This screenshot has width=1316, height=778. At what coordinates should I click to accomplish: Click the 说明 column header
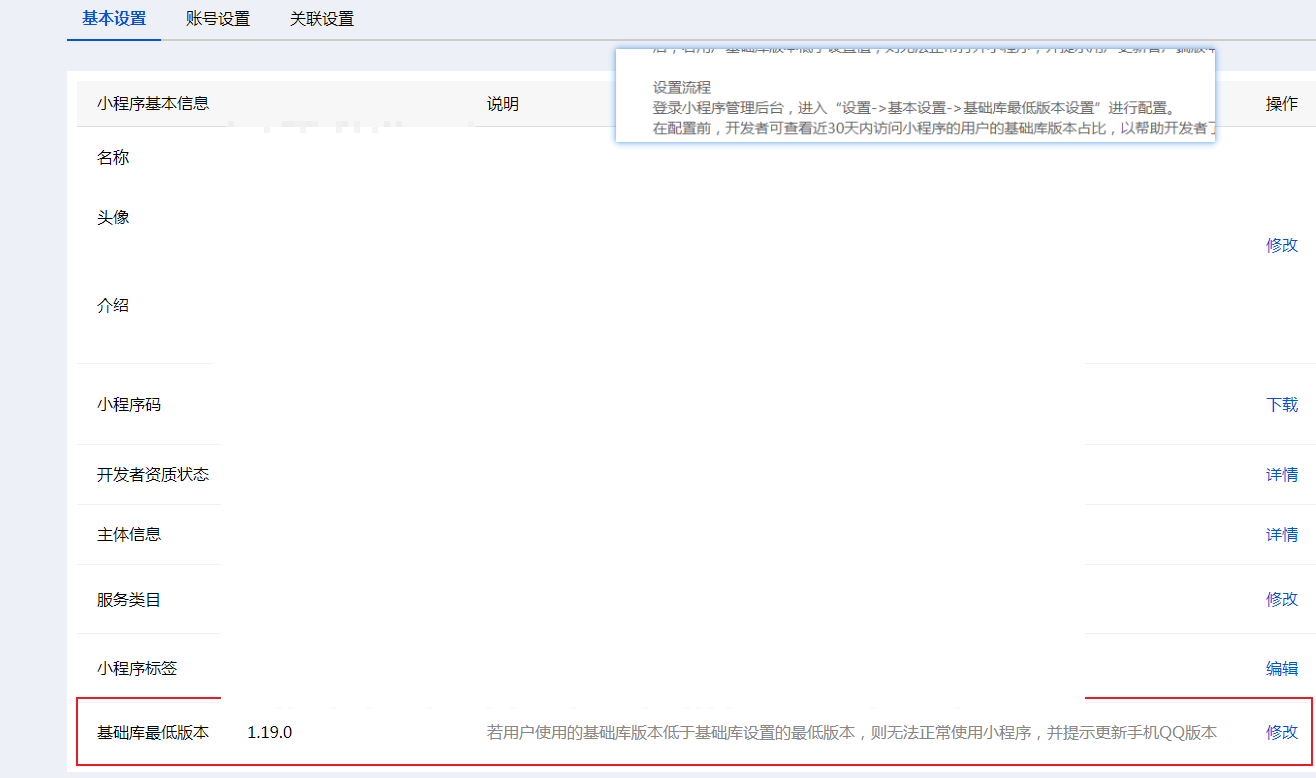[503, 103]
